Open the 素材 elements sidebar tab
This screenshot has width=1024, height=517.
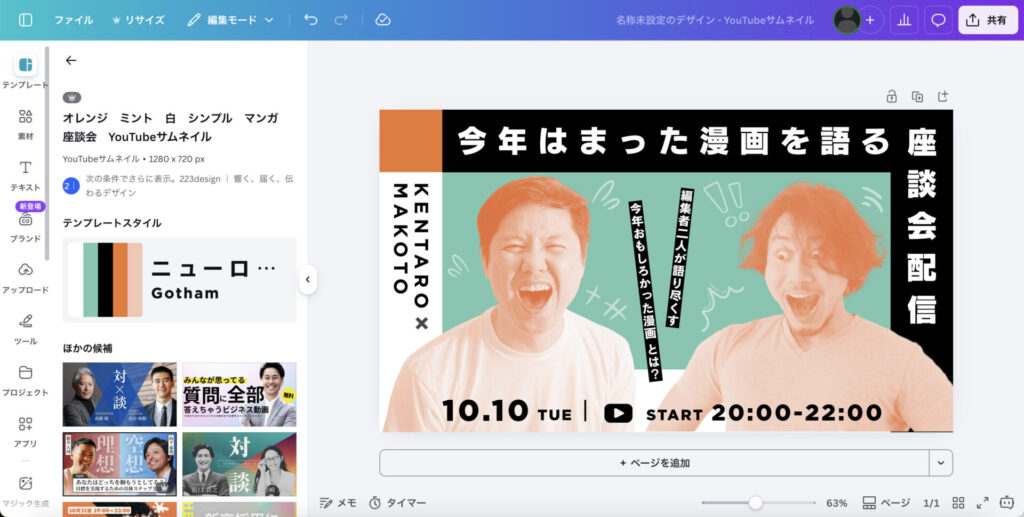click(25, 124)
